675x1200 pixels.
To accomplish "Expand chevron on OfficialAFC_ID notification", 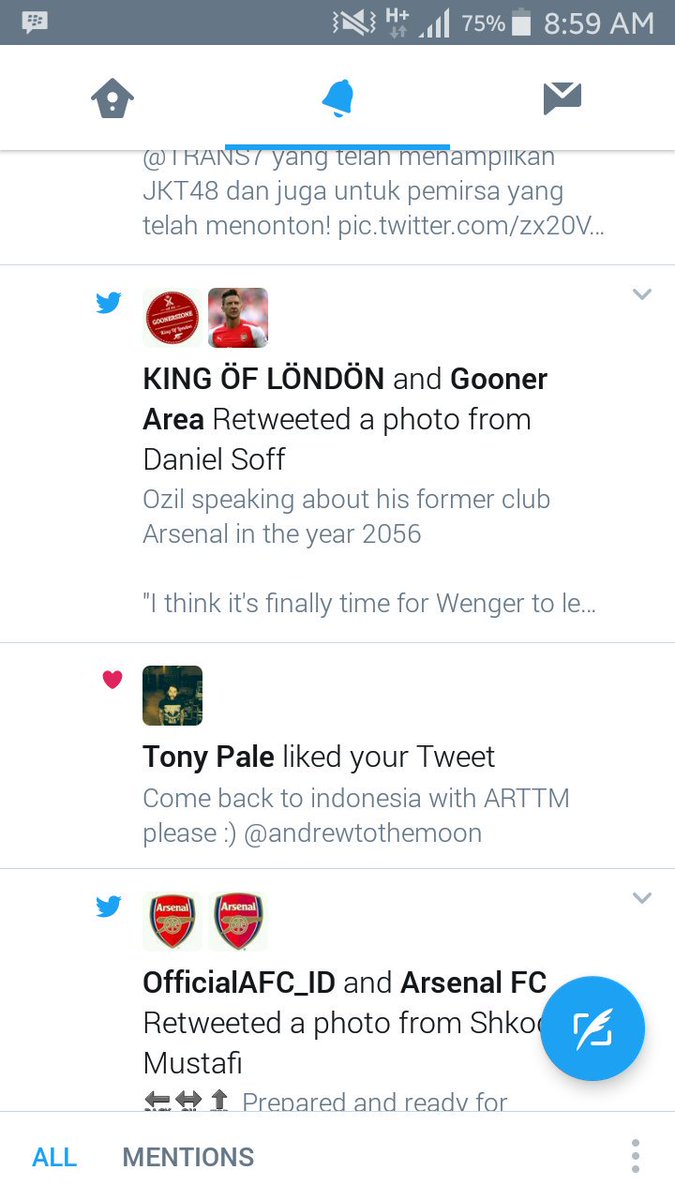I will click(x=642, y=898).
